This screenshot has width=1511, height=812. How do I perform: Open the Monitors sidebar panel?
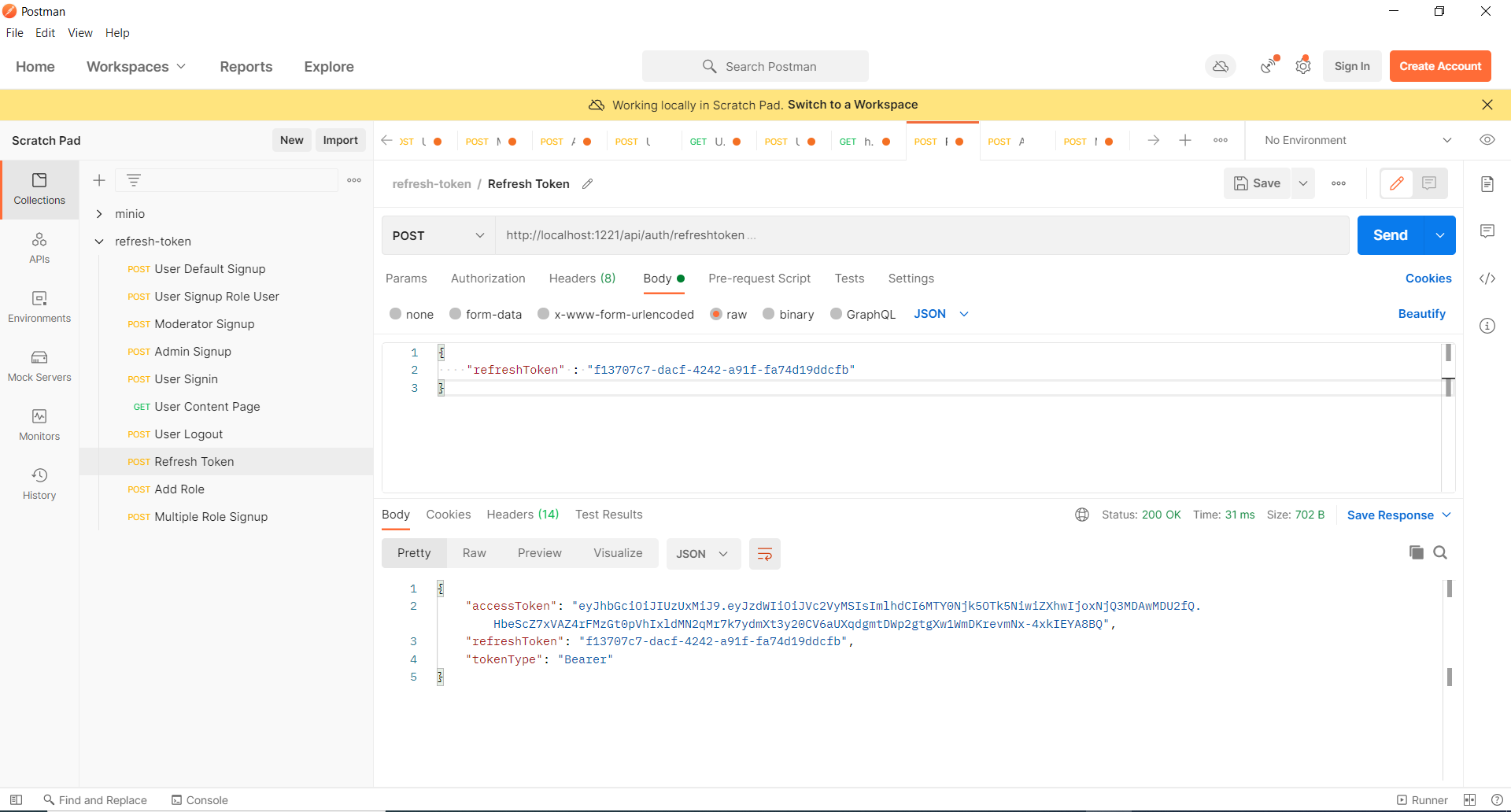[x=39, y=425]
